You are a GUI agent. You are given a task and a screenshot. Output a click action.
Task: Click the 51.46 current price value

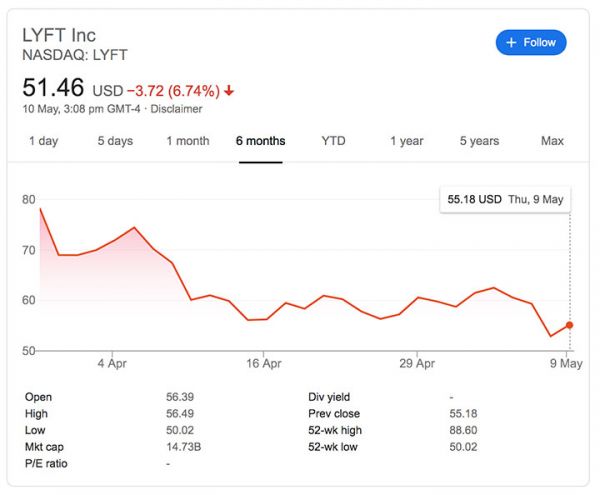pyautogui.click(x=54, y=88)
